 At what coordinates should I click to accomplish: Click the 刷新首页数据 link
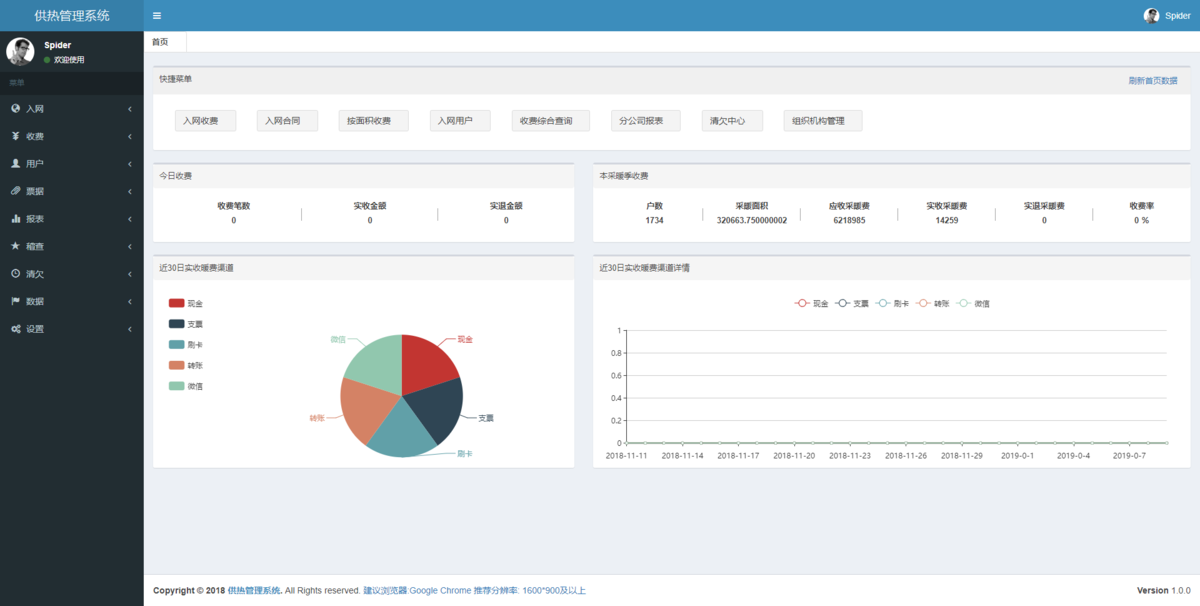1152,80
